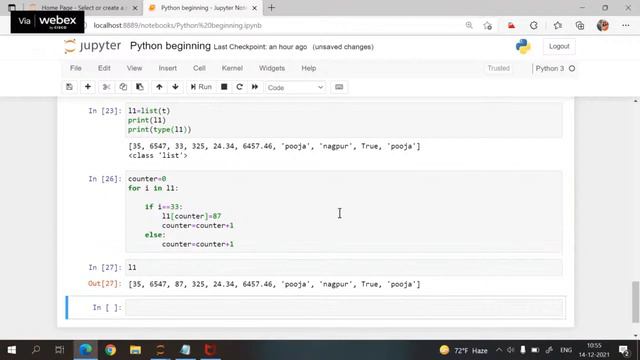The image size is (640, 360).
Task: Insert cell below with plus icon
Action: point(88,87)
